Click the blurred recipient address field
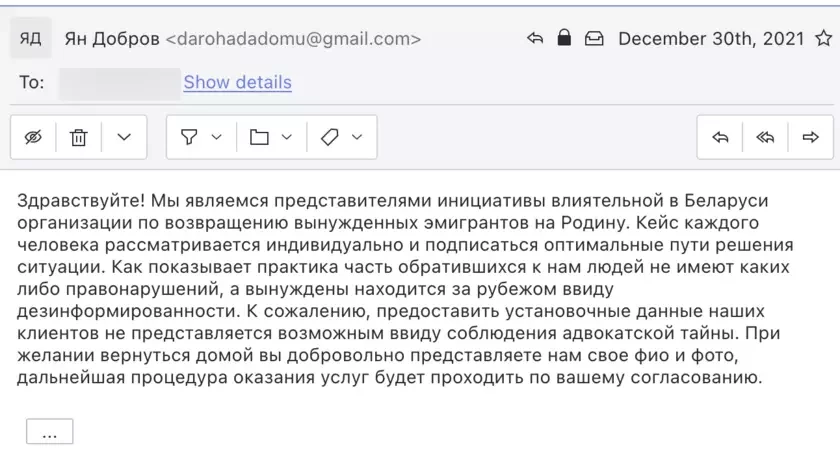The image size is (840, 469). (119, 82)
